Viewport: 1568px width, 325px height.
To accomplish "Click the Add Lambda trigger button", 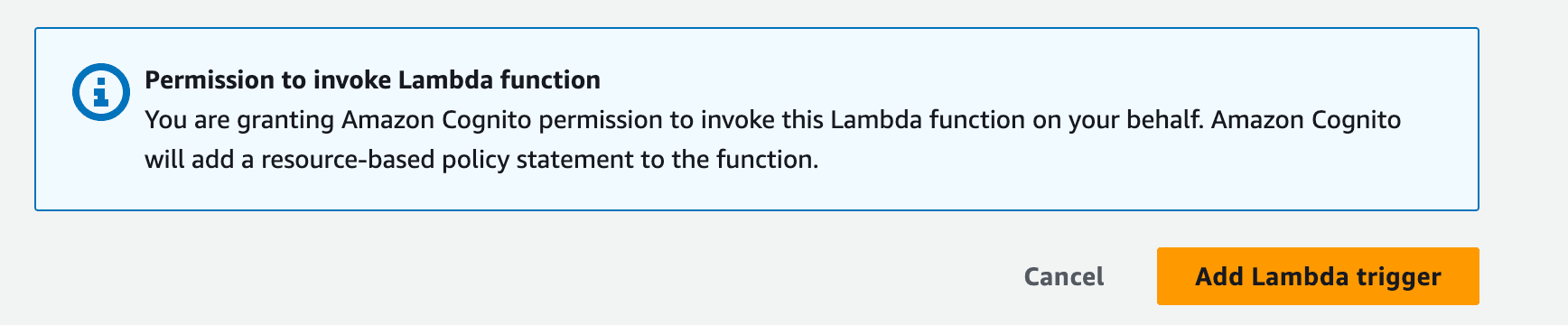I will click(1318, 276).
